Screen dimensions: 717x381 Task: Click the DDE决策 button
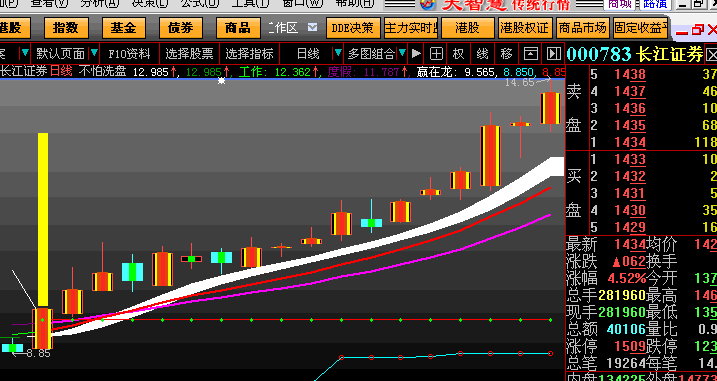pyautogui.click(x=353, y=28)
